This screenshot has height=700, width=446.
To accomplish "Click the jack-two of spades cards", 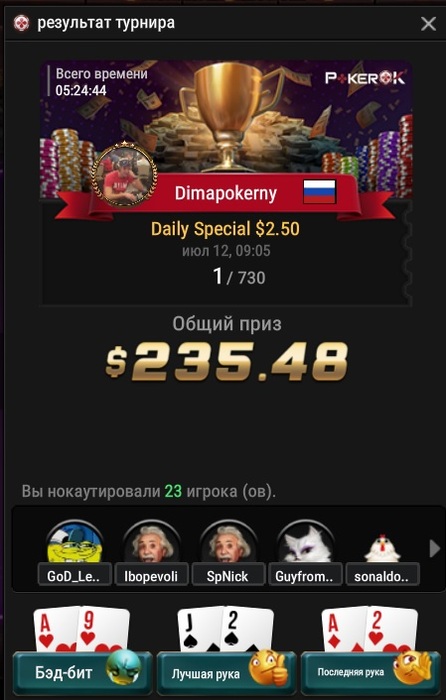I will pos(226,629).
